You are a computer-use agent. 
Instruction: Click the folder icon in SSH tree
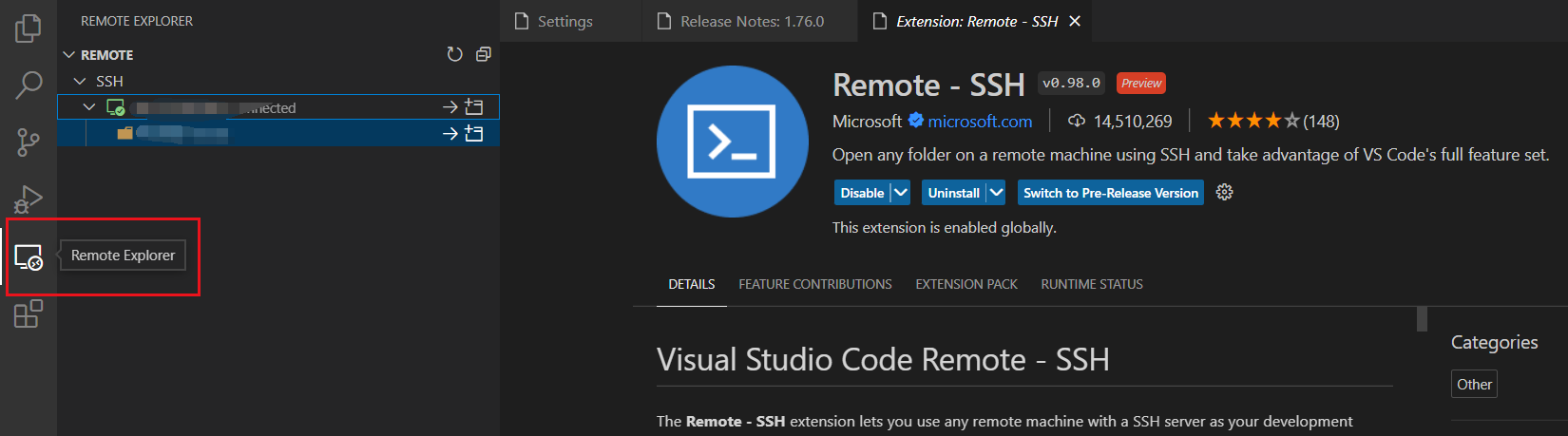point(124,134)
